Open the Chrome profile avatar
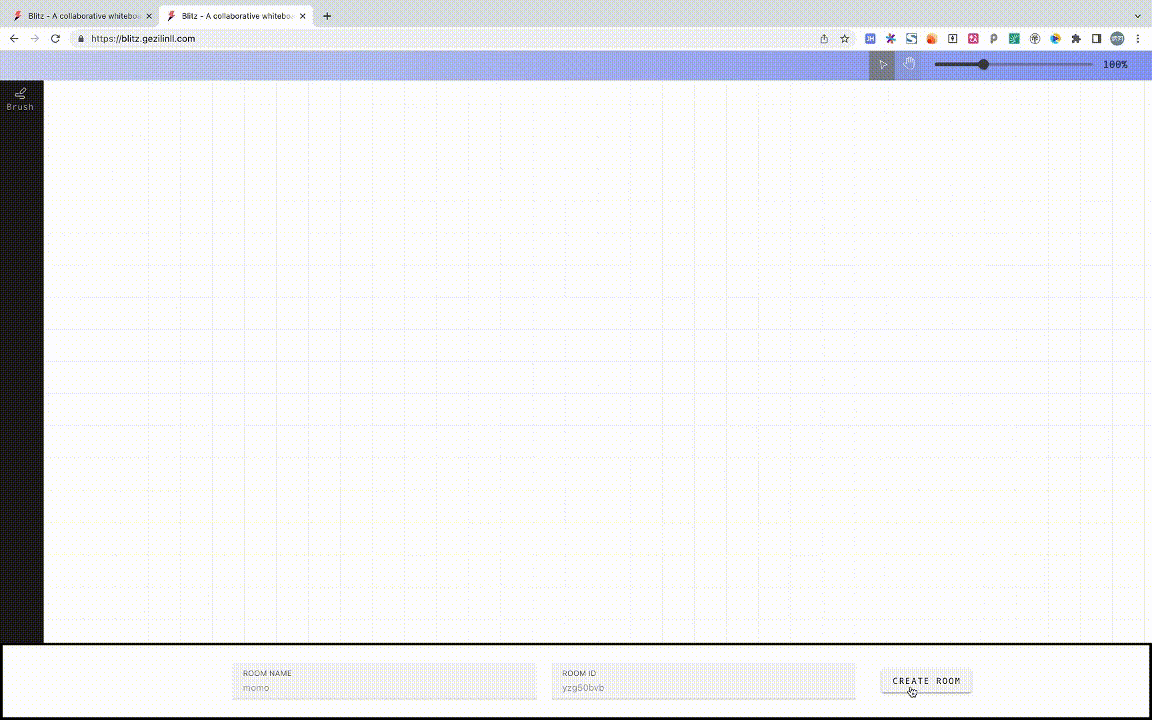Screen dimensions: 1152x720 click(1117, 39)
